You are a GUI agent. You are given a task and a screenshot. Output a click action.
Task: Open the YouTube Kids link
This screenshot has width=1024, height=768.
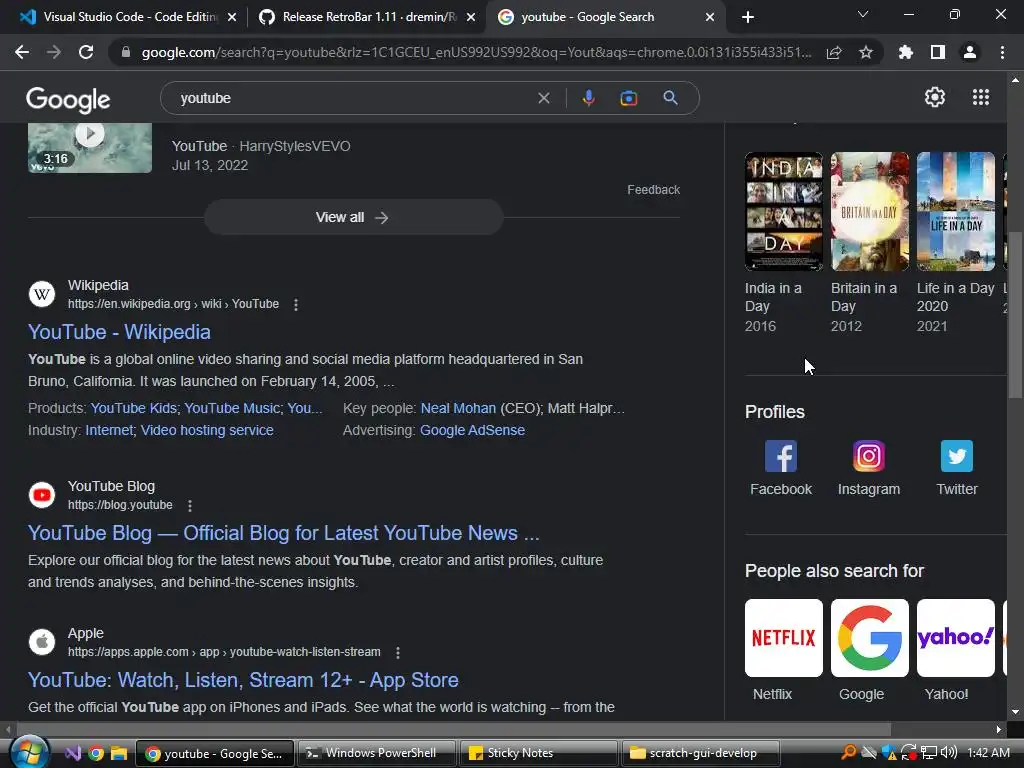click(133, 408)
